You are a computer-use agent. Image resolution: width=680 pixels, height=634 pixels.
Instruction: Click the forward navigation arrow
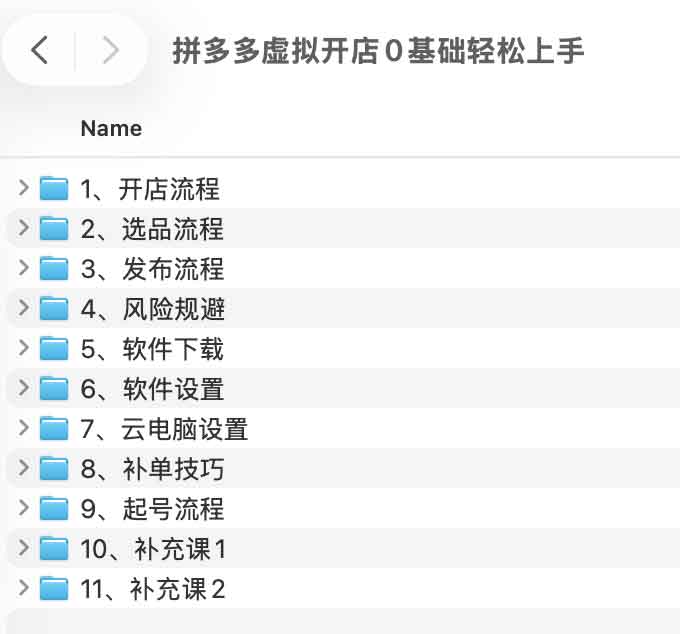click(111, 50)
